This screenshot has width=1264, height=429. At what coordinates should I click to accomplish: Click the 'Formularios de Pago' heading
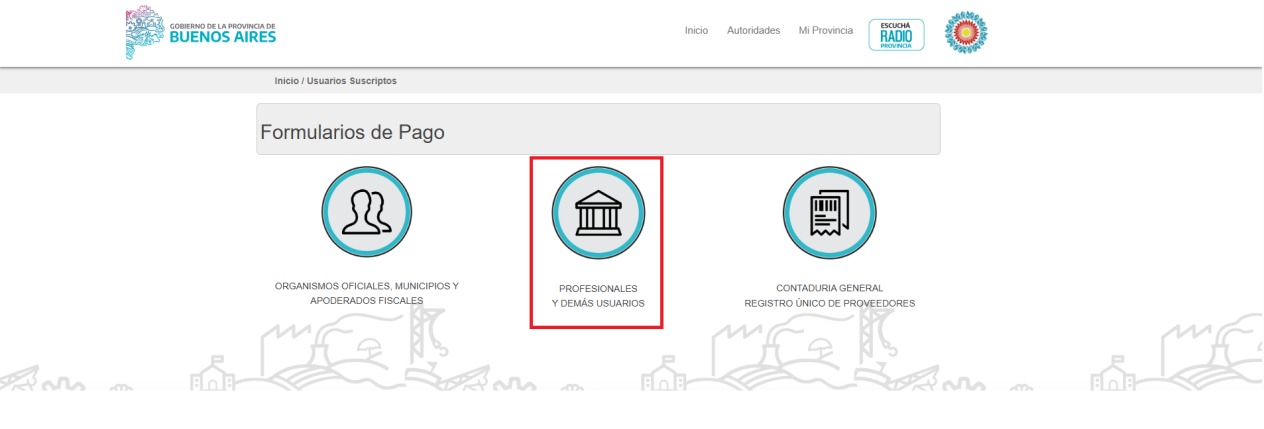click(352, 132)
